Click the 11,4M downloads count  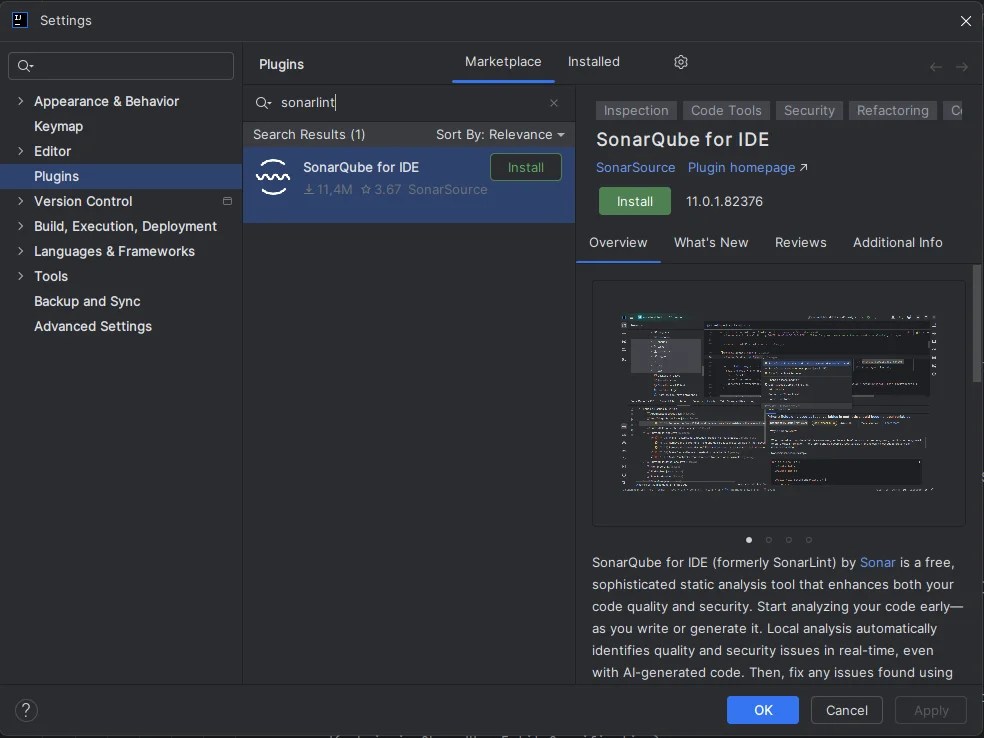click(x=328, y=190)
